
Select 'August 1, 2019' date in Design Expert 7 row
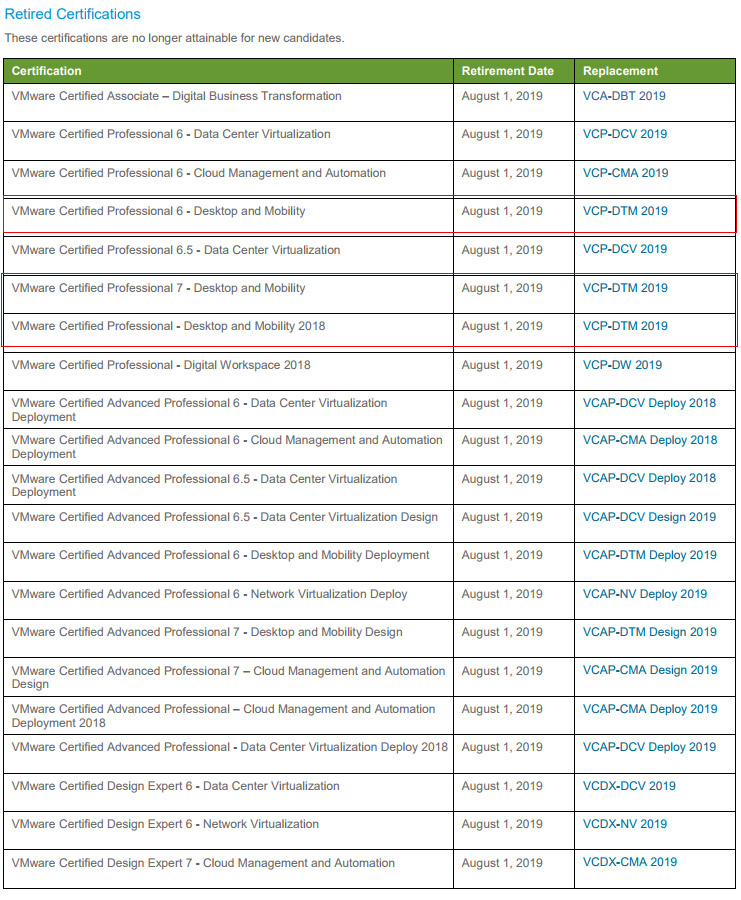point(502,862)
